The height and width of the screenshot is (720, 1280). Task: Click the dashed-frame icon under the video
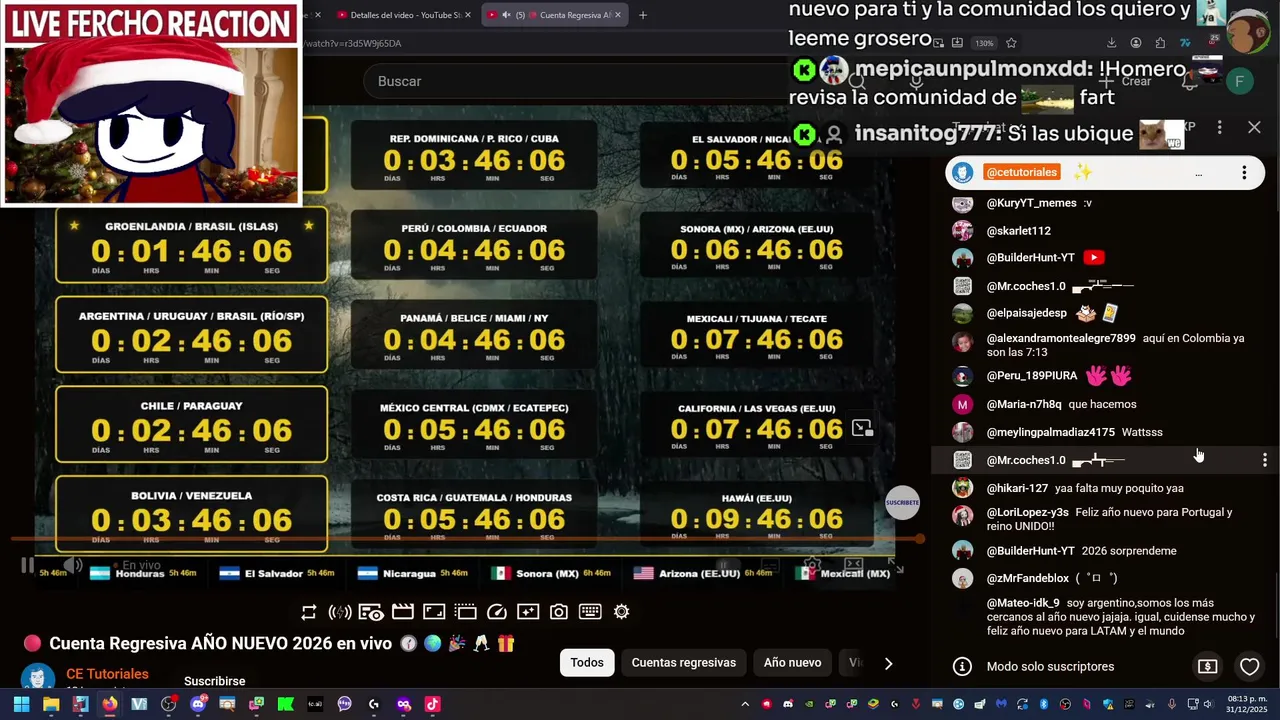tap(465, 612)
